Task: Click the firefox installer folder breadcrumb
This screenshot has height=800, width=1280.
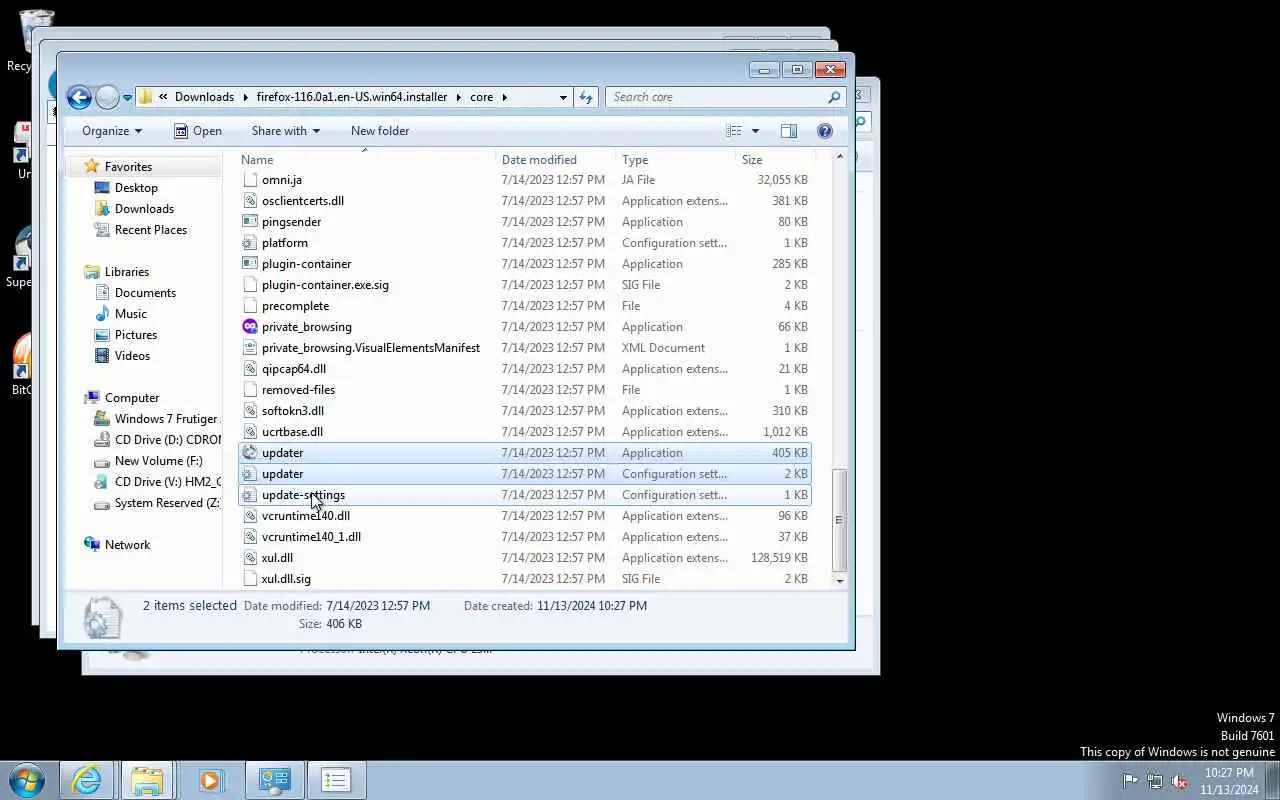Action: (352, 97)
